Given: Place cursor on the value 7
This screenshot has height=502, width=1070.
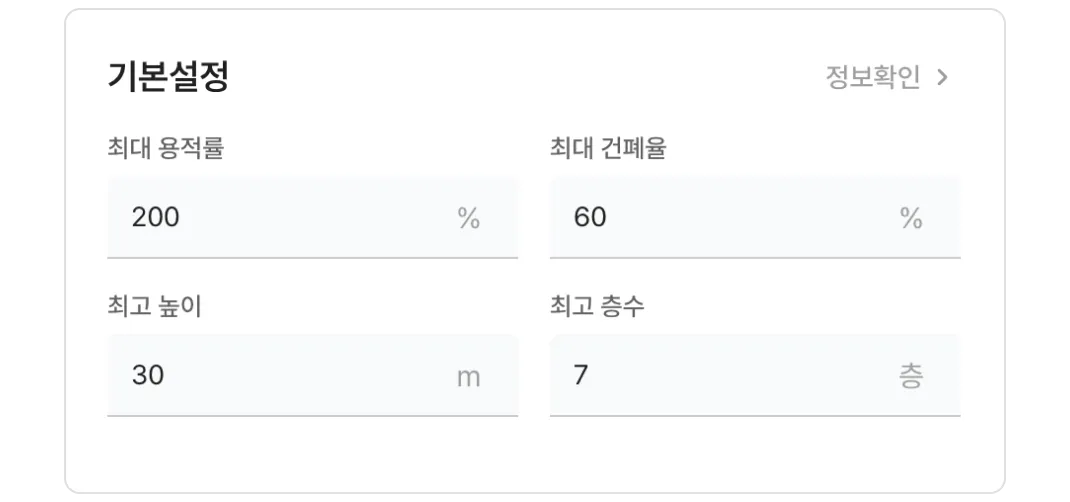Looking at the screenshot, I should [581, 375].
